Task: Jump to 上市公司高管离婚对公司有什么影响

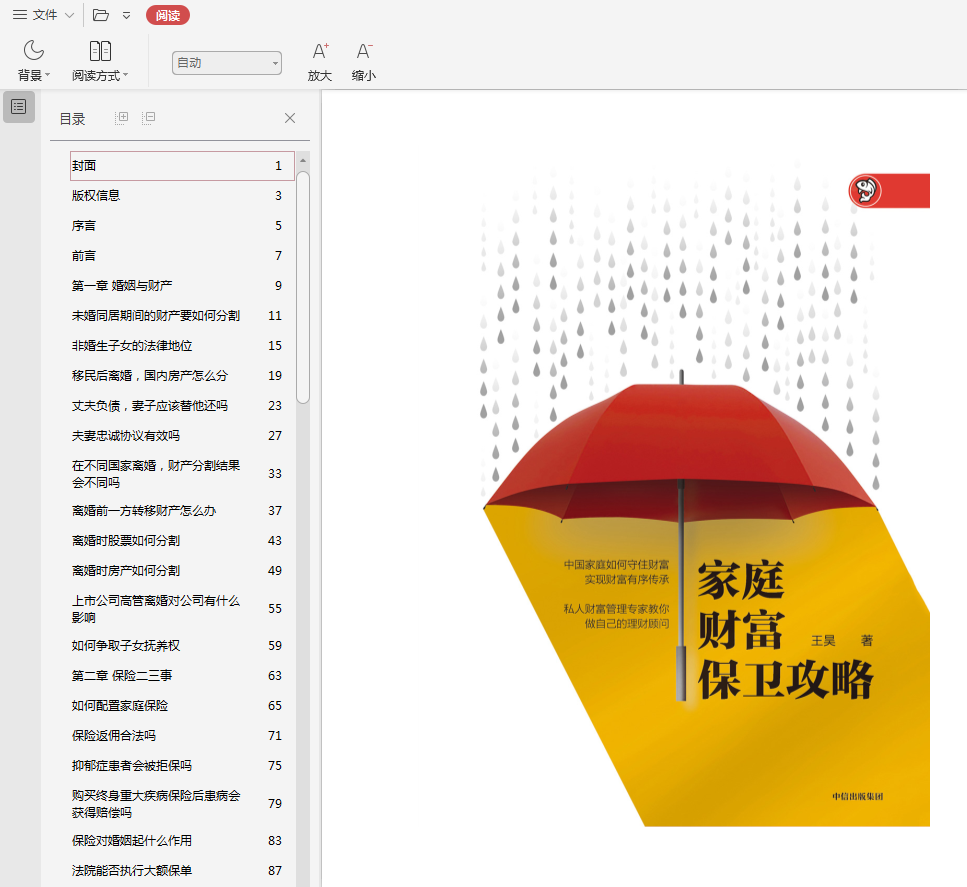Action: click(x=182, y=609)
